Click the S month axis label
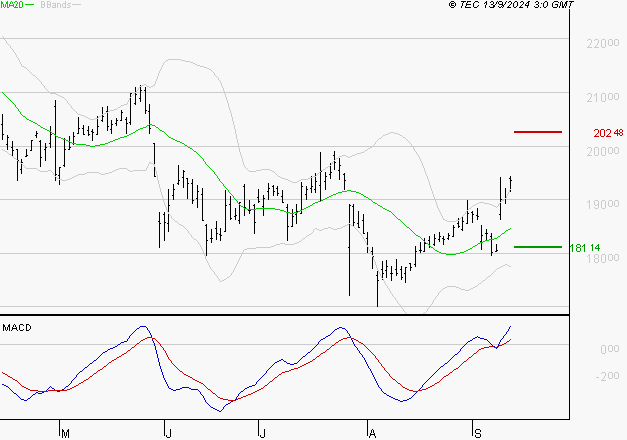 477,433
